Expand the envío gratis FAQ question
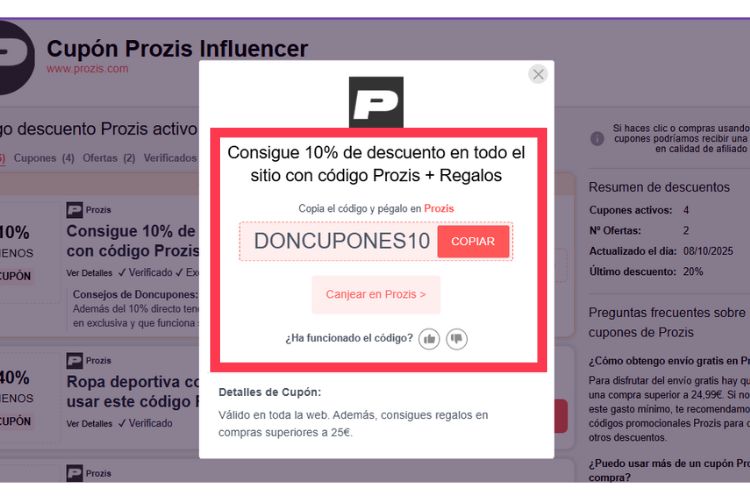The height and width of the screenshot is (500, 750). [x=669, y=361]
